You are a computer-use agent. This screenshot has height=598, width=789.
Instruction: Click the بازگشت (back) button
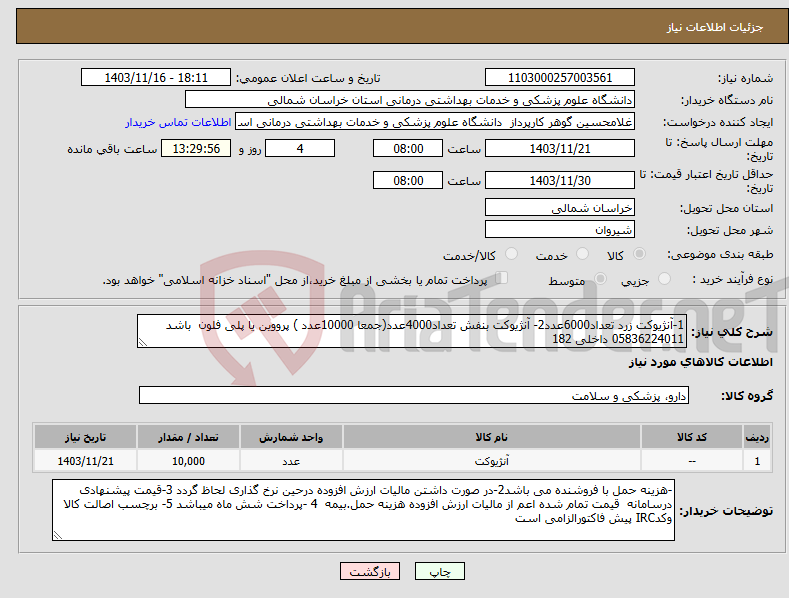coord(370,571)
